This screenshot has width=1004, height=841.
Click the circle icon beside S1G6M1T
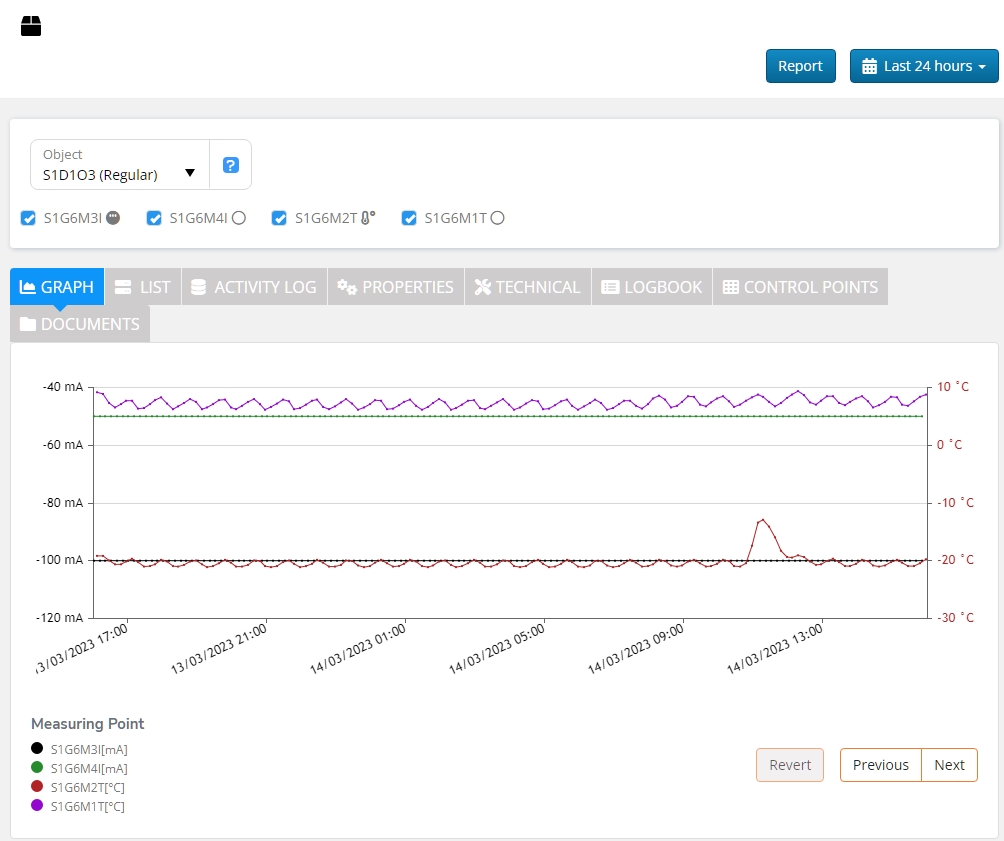(497, 218)
